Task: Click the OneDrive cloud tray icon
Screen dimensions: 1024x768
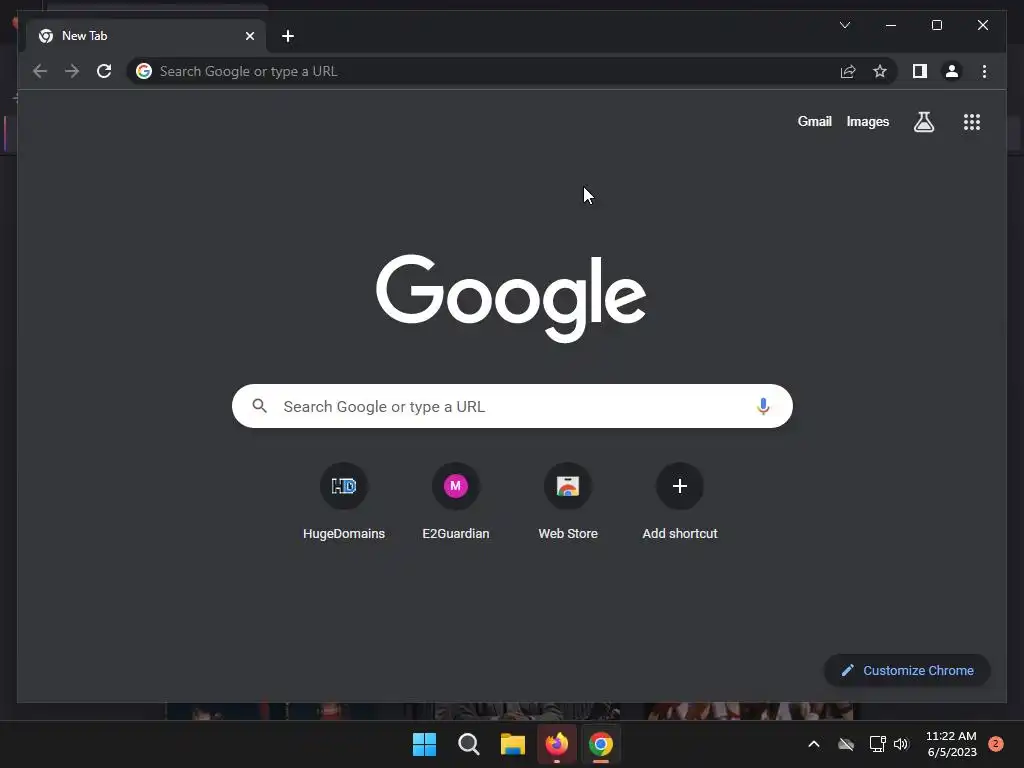Action: pyautogui.click(x=846, y=744)
